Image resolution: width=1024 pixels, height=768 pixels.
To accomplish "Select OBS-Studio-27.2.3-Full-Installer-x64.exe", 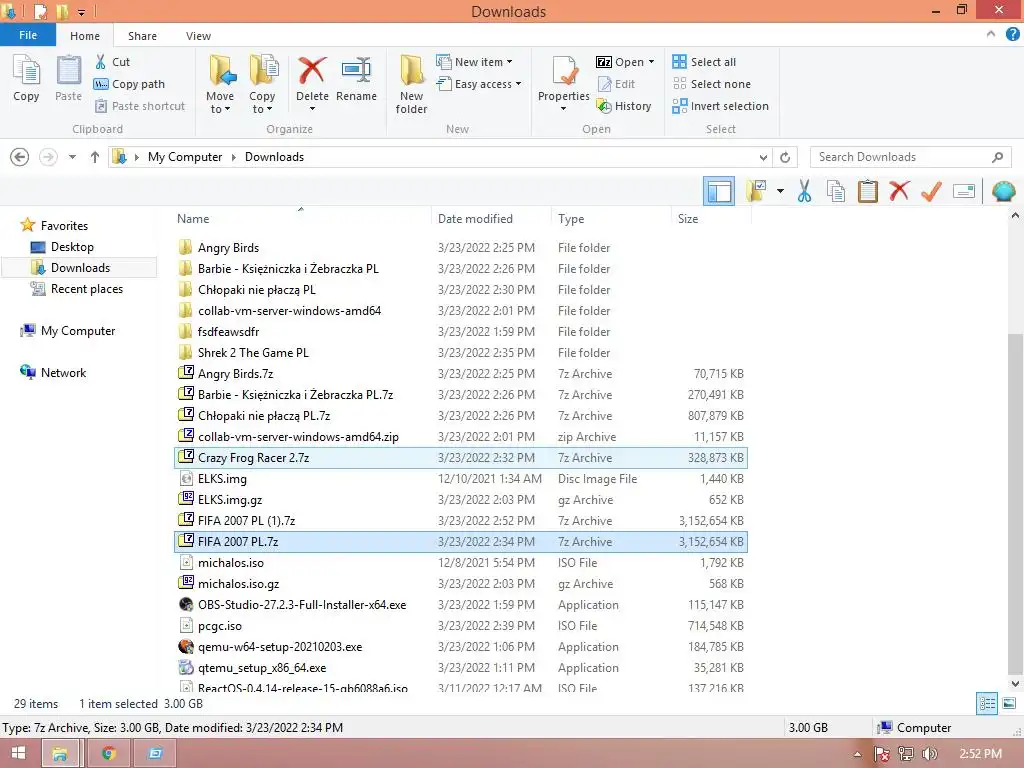I will coord(460,605).
